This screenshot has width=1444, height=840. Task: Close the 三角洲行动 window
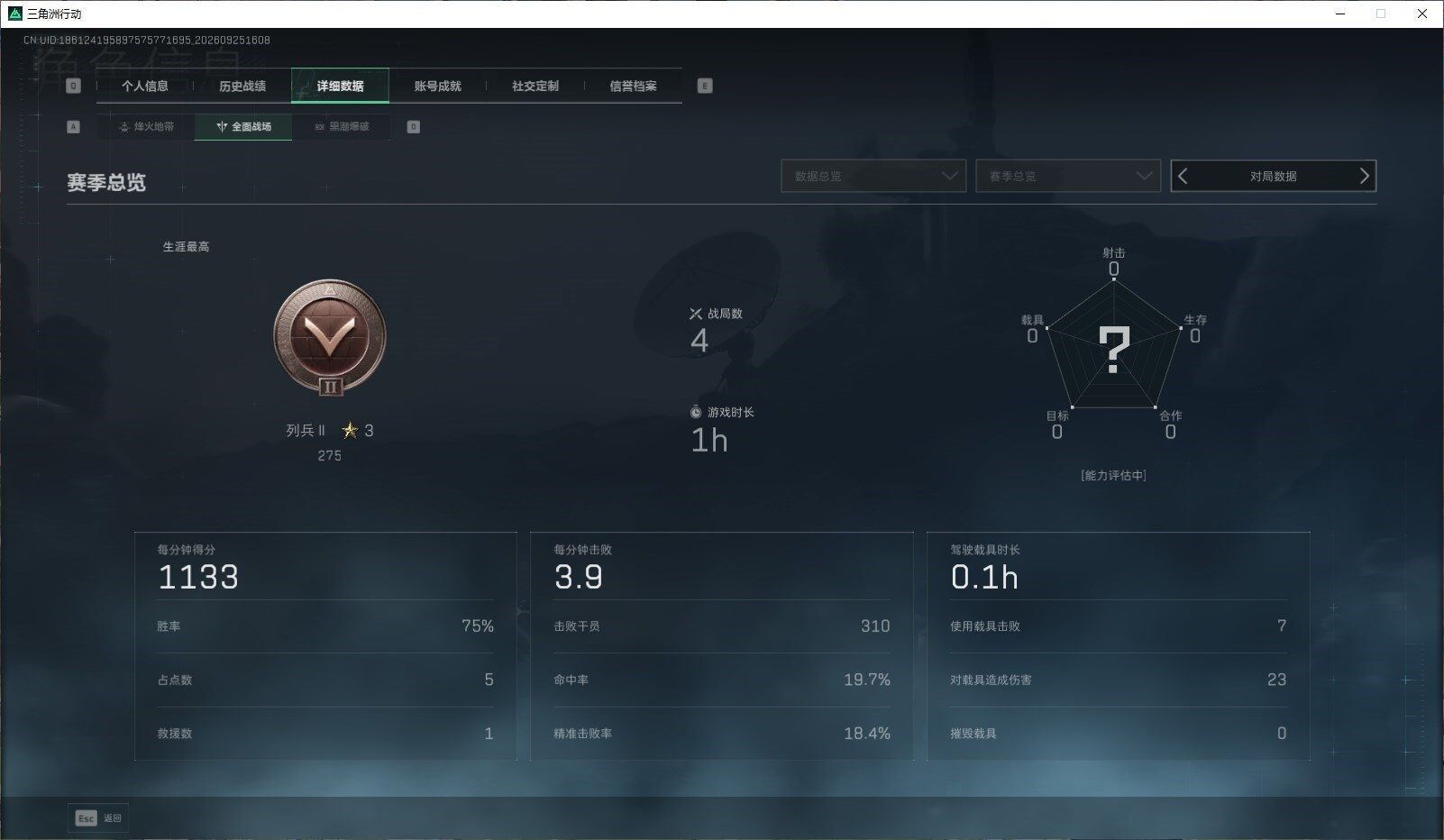click(1422, 14)
